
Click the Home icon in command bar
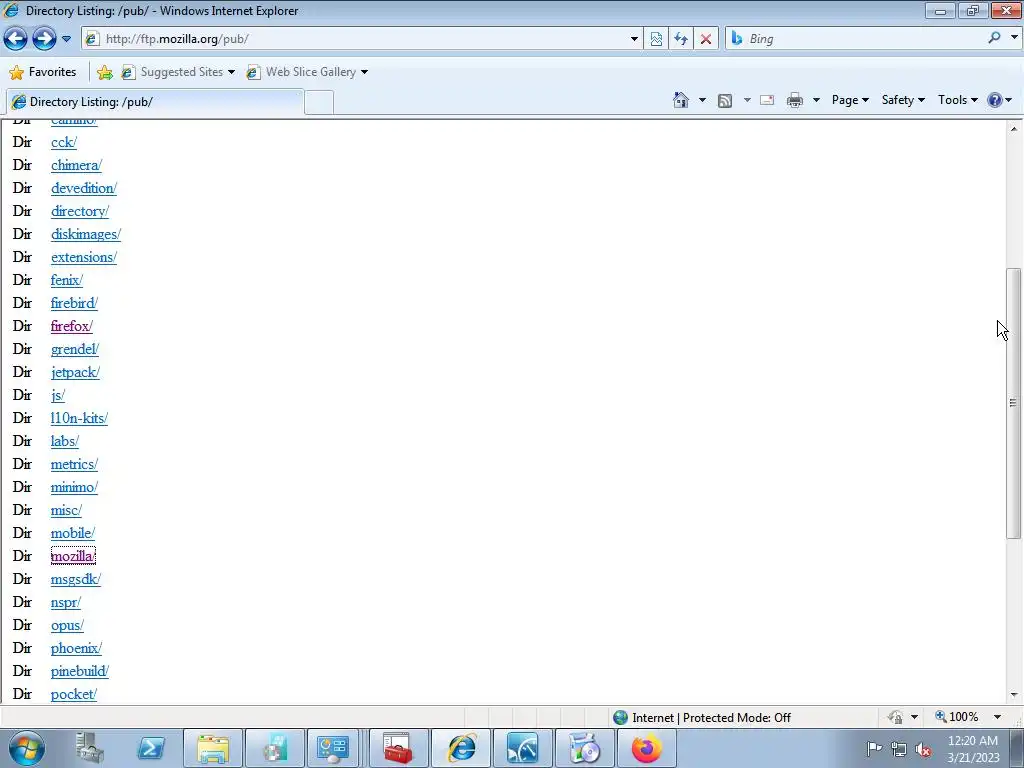coord(680,100)
